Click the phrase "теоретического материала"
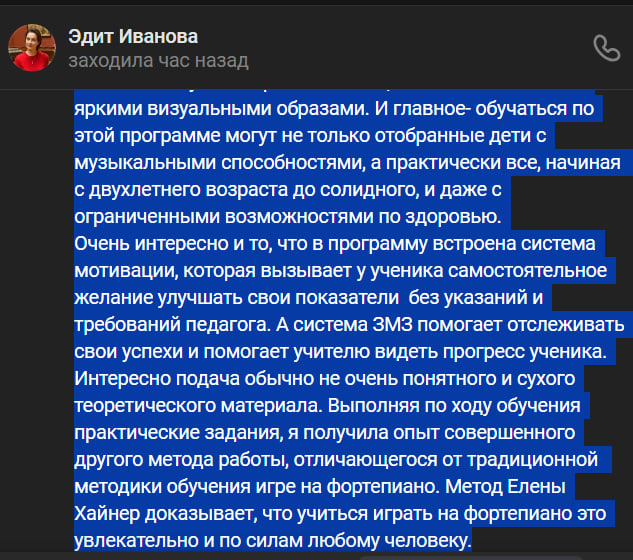The image size is (633, 560). point(198,406)
